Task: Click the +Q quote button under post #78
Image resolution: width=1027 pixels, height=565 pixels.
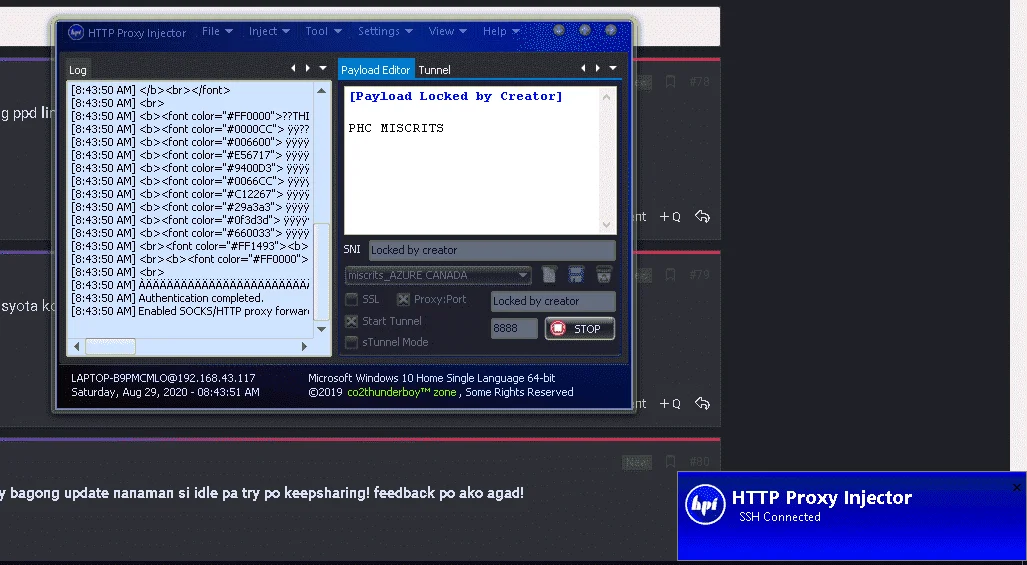Action: pyautogui.click(x=670, y=217)
